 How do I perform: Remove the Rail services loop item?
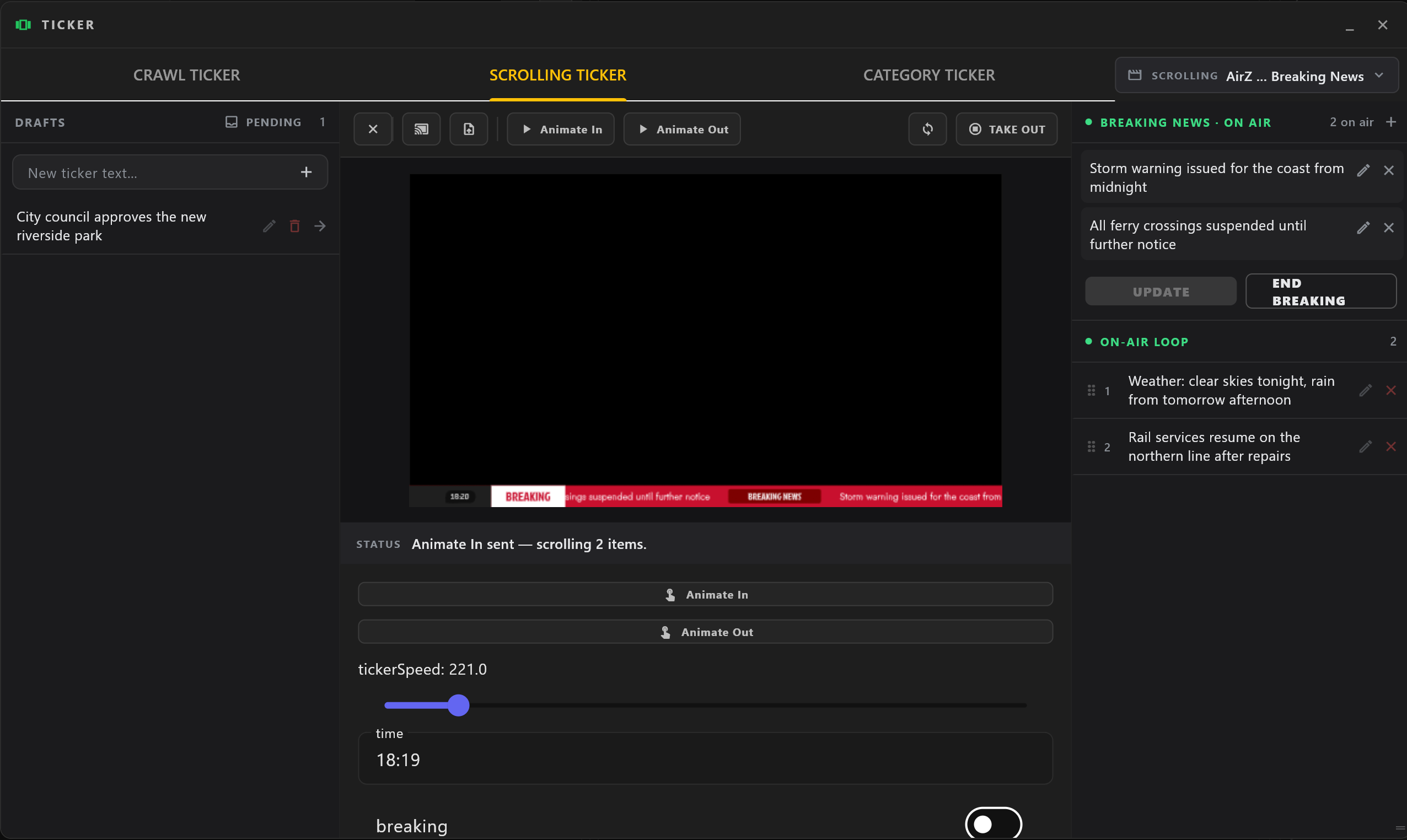click(x=1390, y=446)
